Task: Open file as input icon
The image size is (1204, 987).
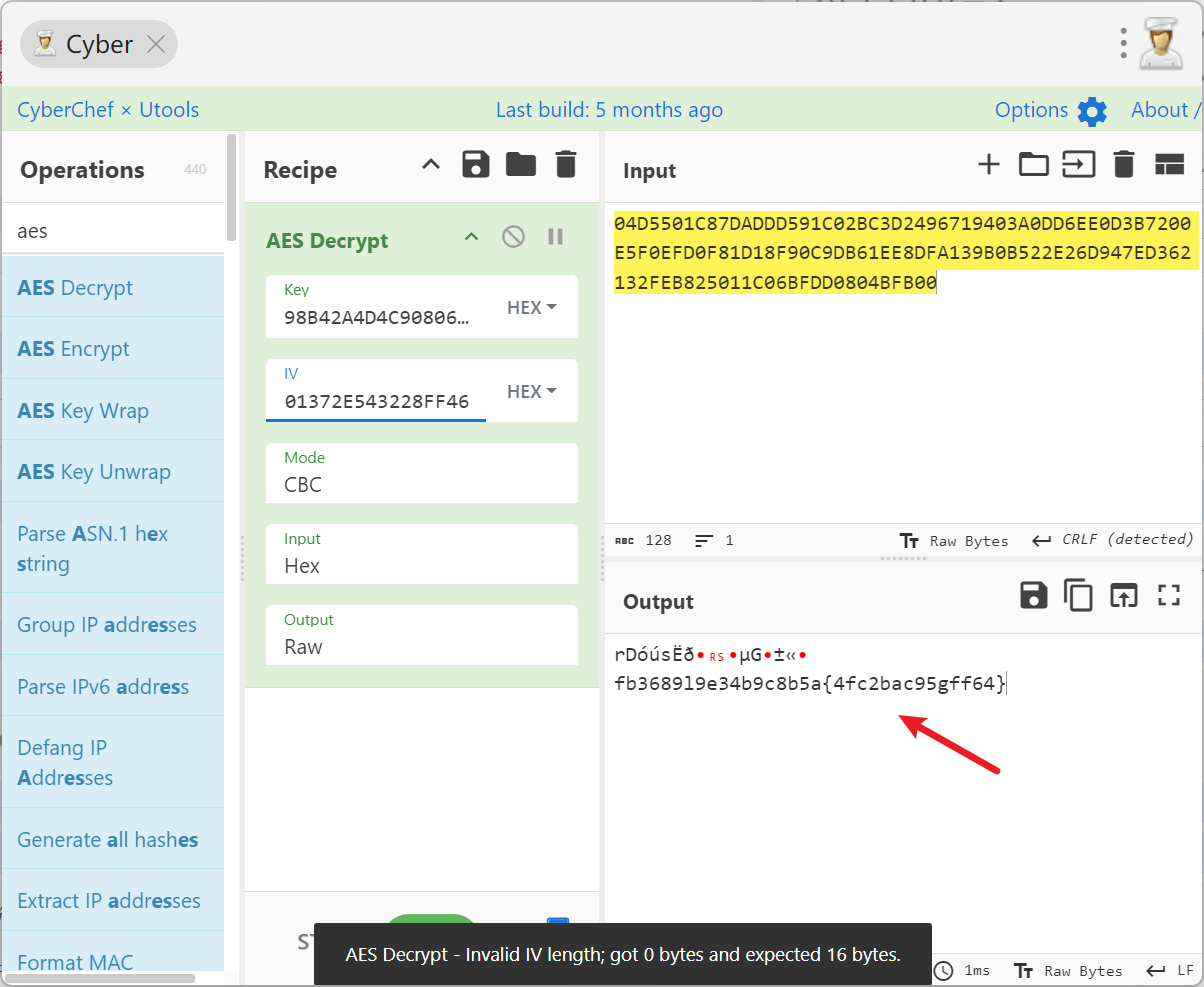Action: [1079, 165]
